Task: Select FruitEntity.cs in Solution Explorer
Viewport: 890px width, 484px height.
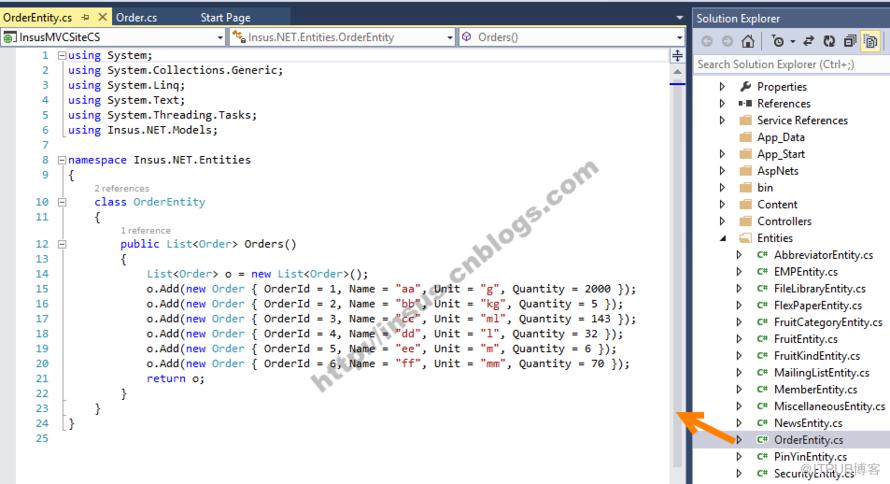Action: pos(805,339)
